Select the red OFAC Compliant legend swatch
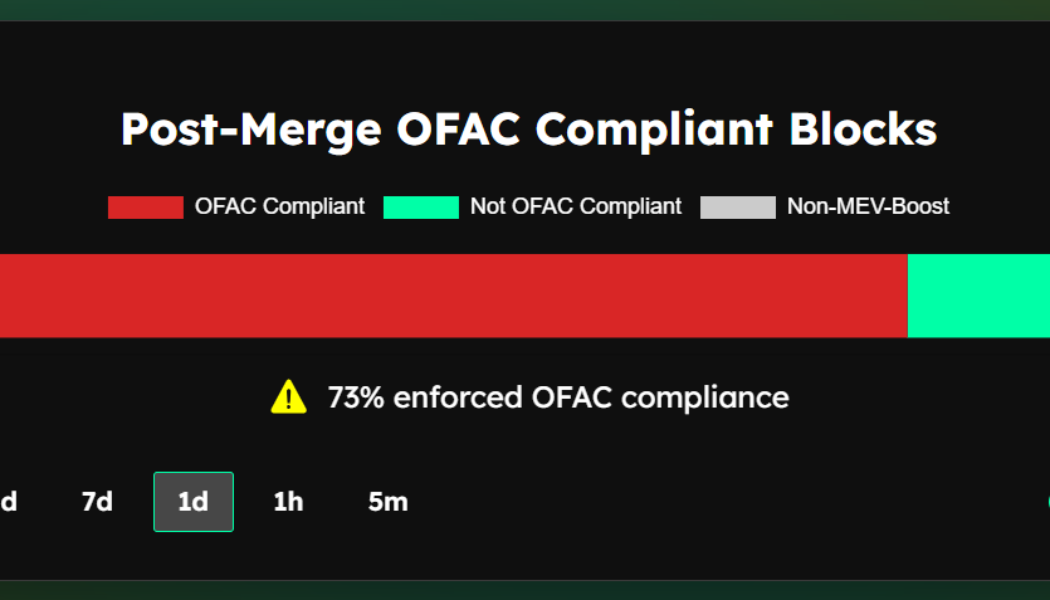This screenshot has width=1050, height=600. pos(145,206)
